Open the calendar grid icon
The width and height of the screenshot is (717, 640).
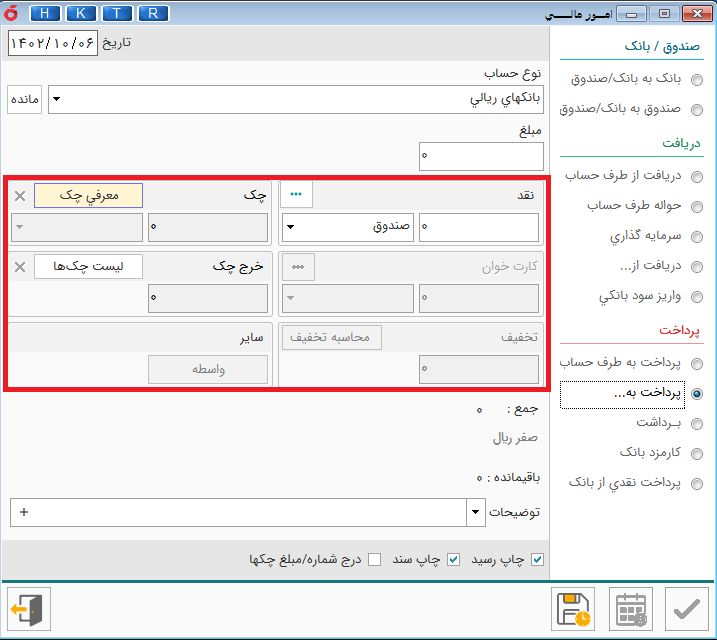coord(631,608)
